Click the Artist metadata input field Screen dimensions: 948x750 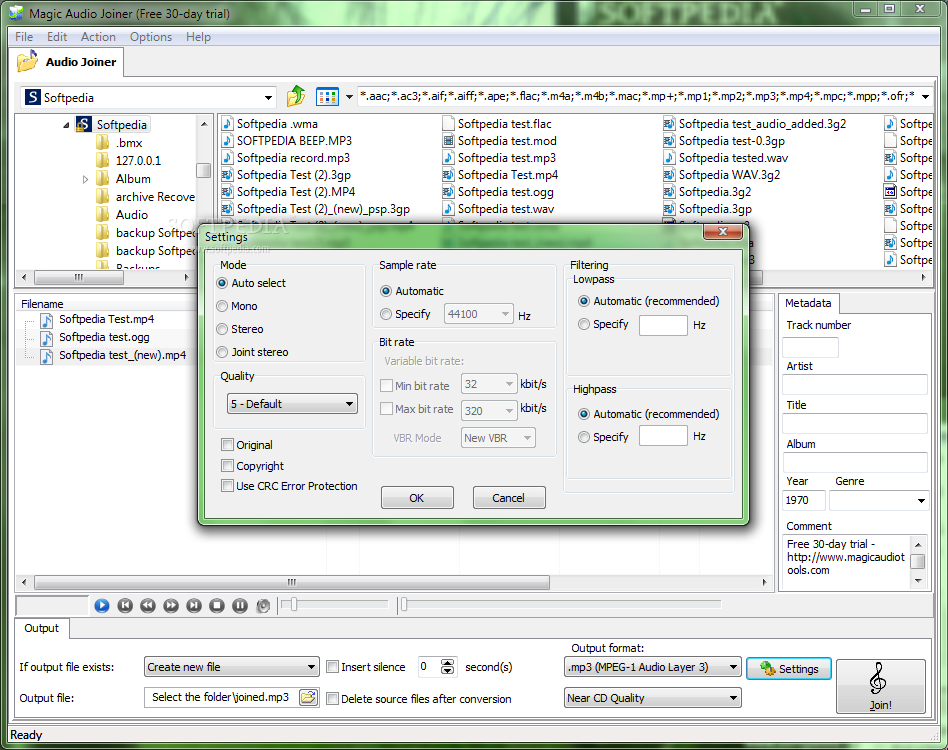(855, 384)
